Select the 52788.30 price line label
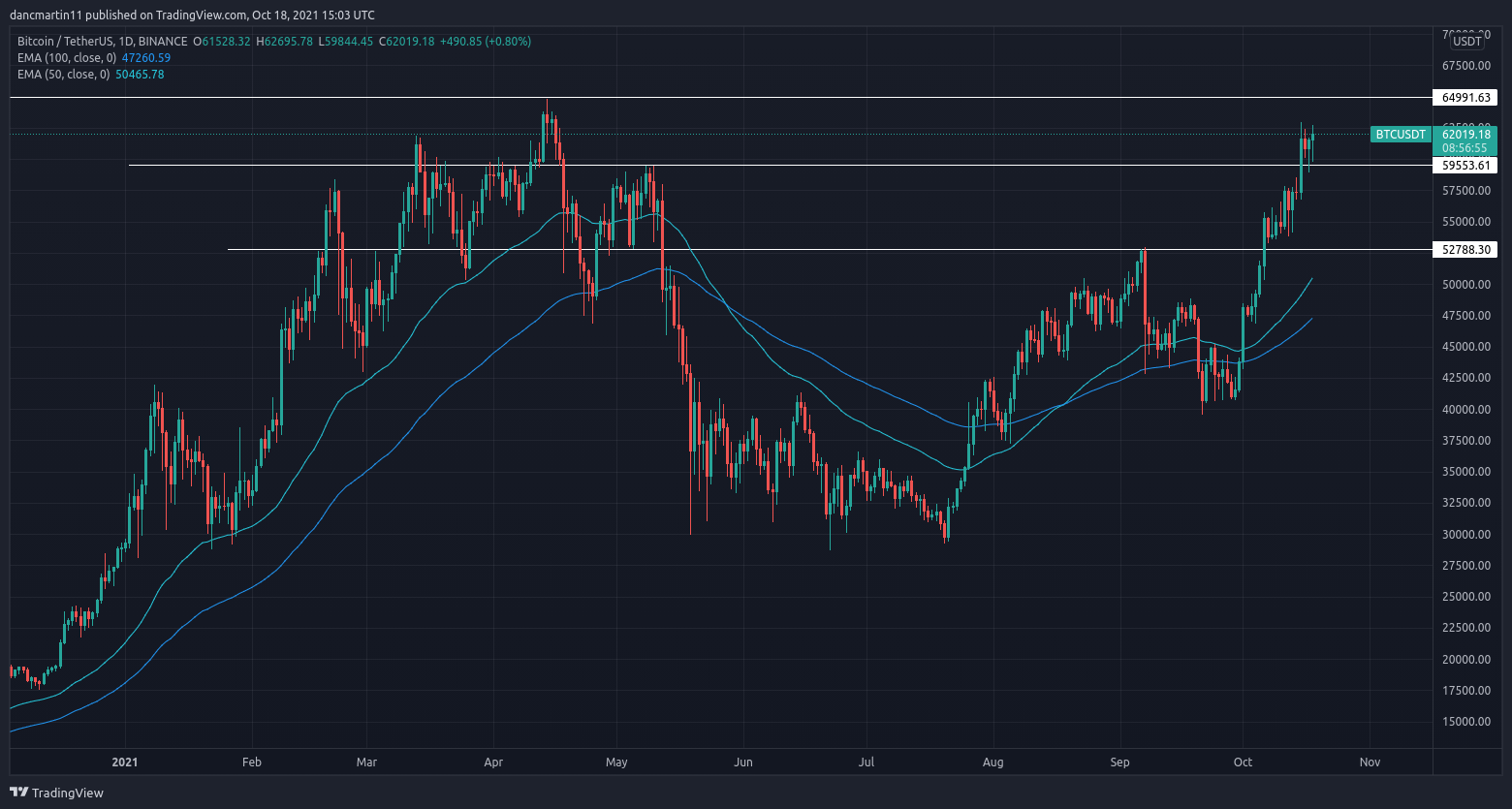Viewport: 1512px width, 809px height. (x=1465, y=250)
